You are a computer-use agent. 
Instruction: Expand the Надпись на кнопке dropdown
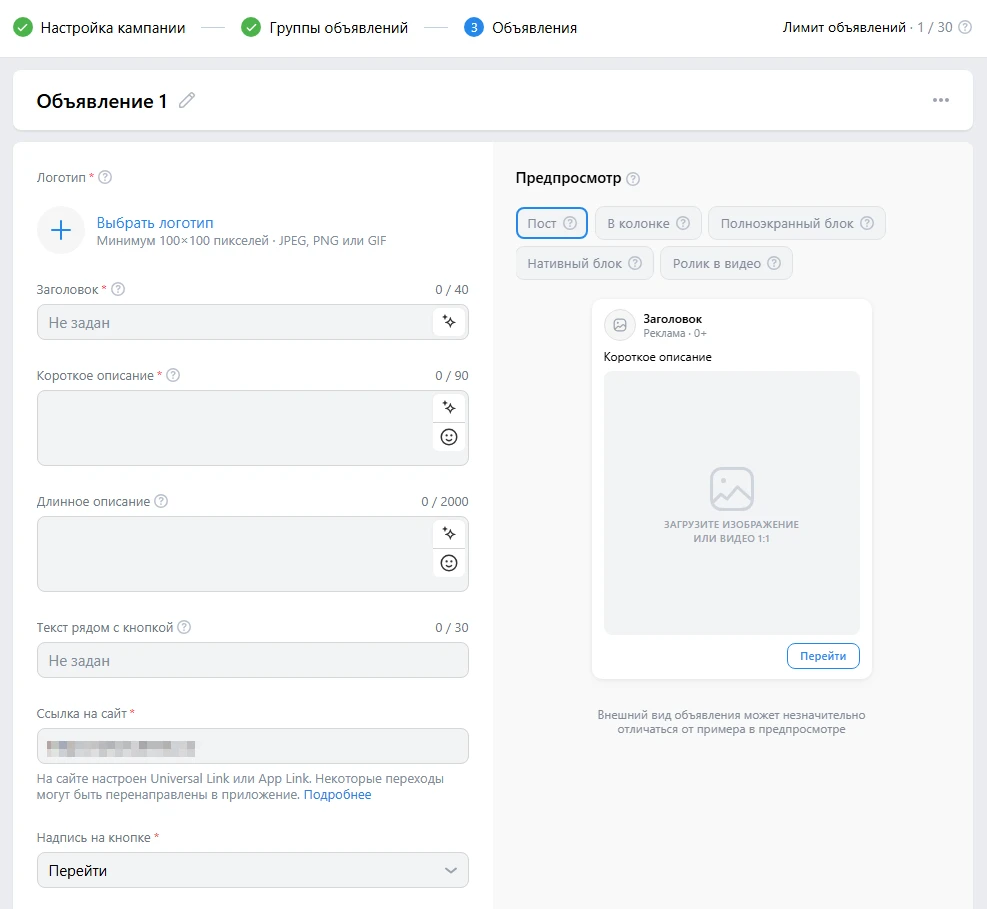[x=252, y=870]
